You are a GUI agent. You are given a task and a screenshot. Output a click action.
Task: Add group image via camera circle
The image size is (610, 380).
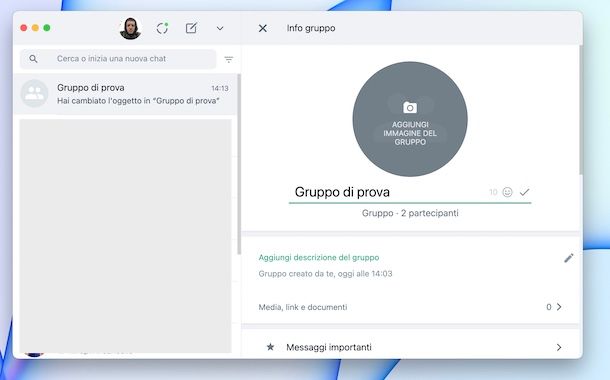tap(410, 119)
